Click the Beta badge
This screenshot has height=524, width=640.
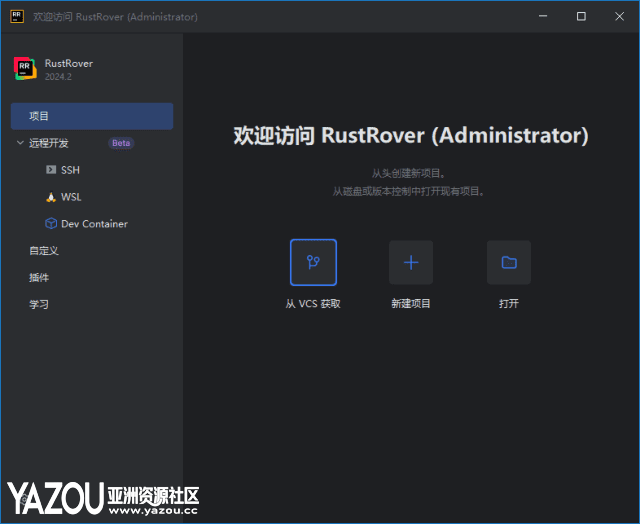[121, 143]
